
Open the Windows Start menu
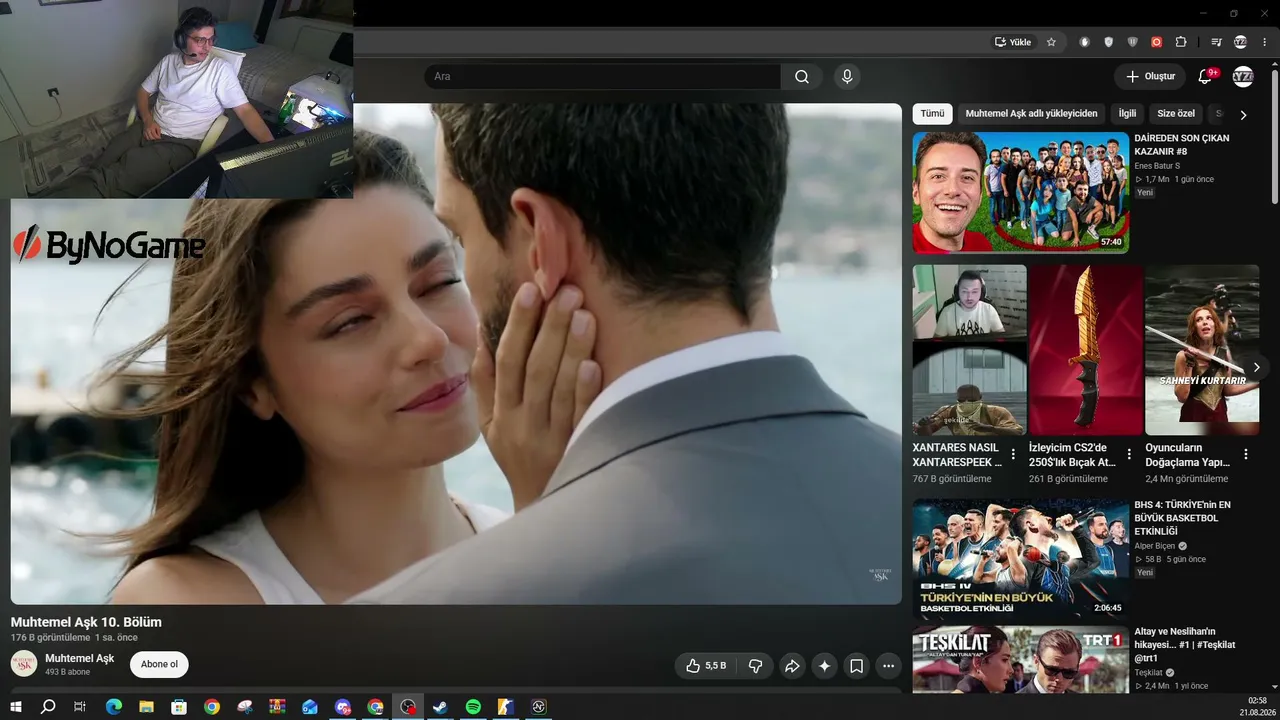pos(16,707)
